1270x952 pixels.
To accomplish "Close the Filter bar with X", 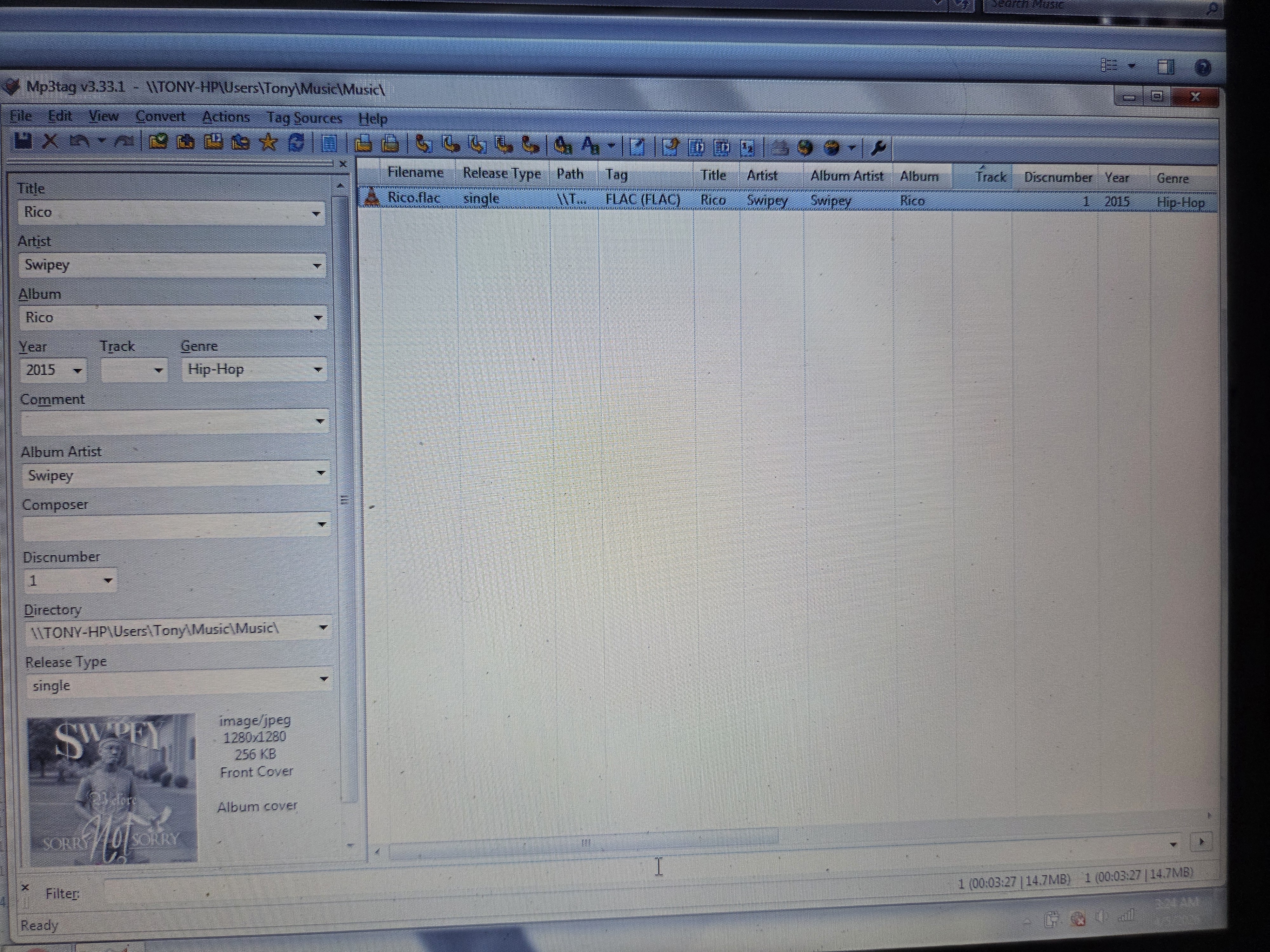I will pyautogui.click(x=25, y=887).
